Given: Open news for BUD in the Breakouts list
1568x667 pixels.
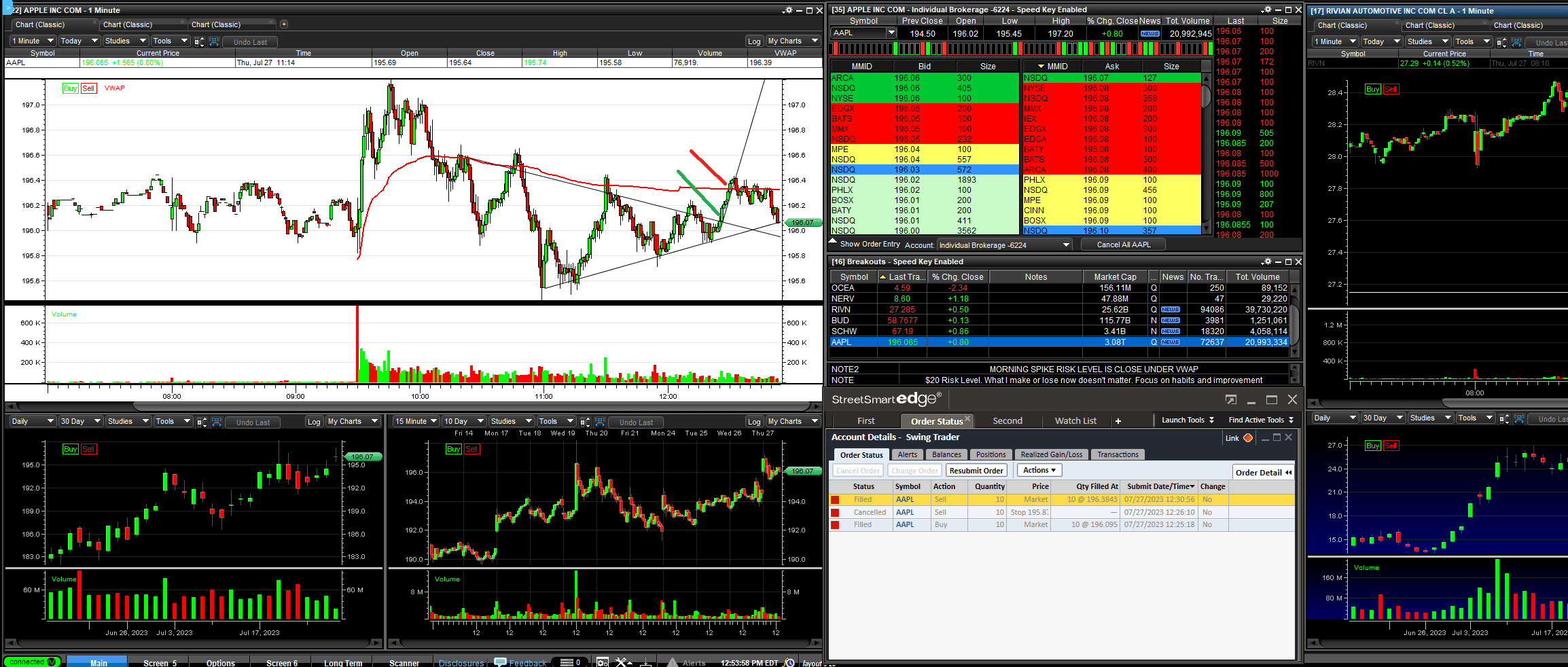Looking at the screenshot, I should [x=1171, y=321].
